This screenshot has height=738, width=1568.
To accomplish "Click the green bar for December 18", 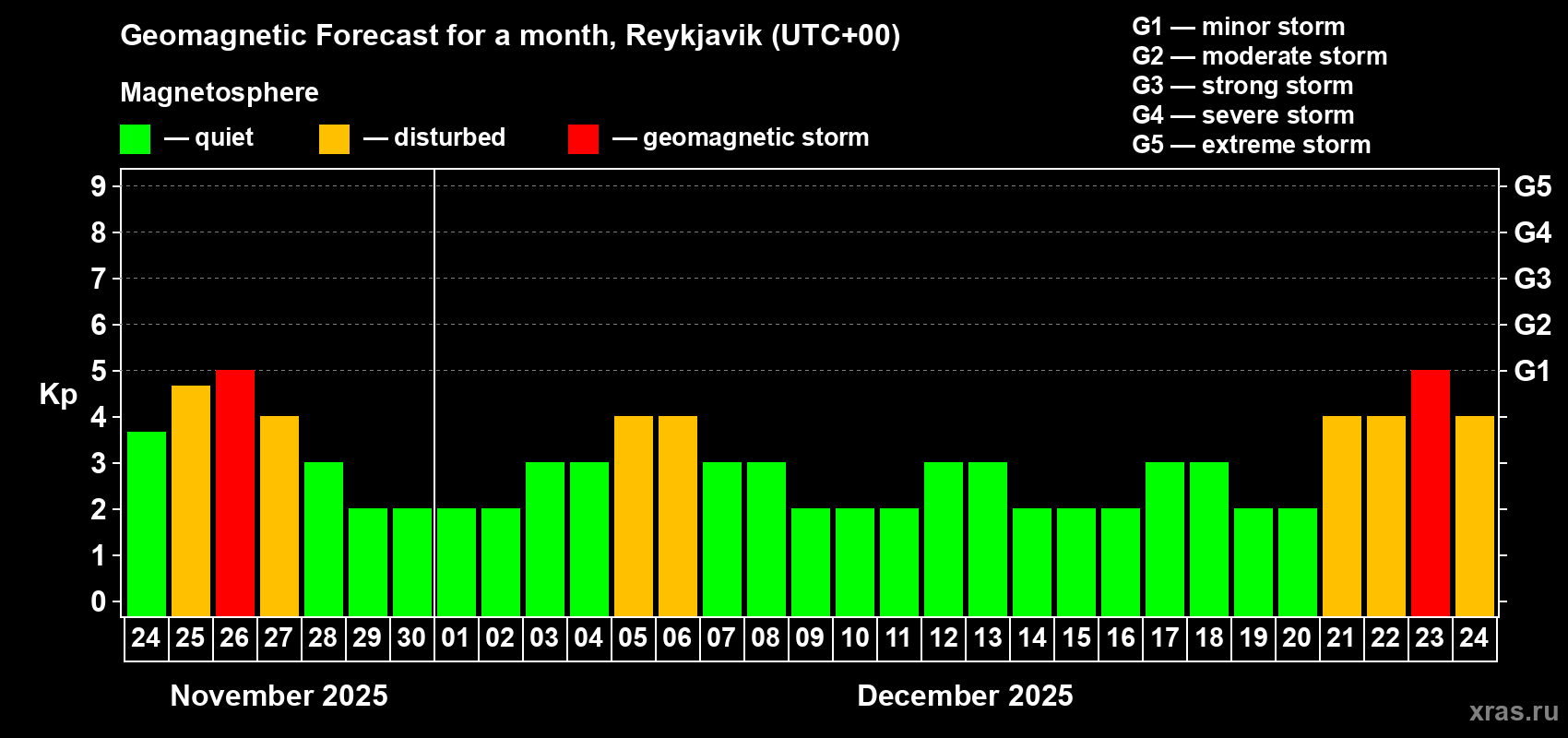I will (1209, 539).
